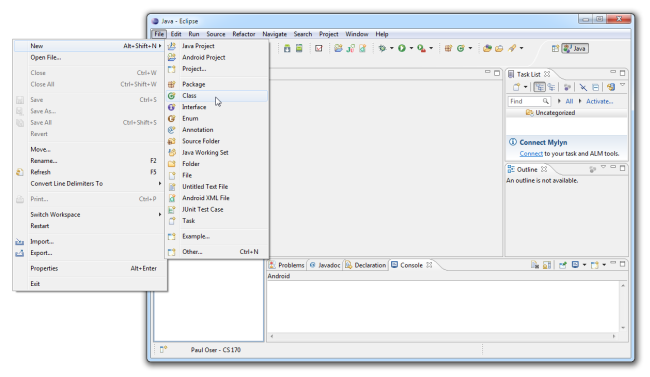
Task: Click the Synchronize Changed icon in Task List
Action: pyautogui.click(x=611, y=87)
